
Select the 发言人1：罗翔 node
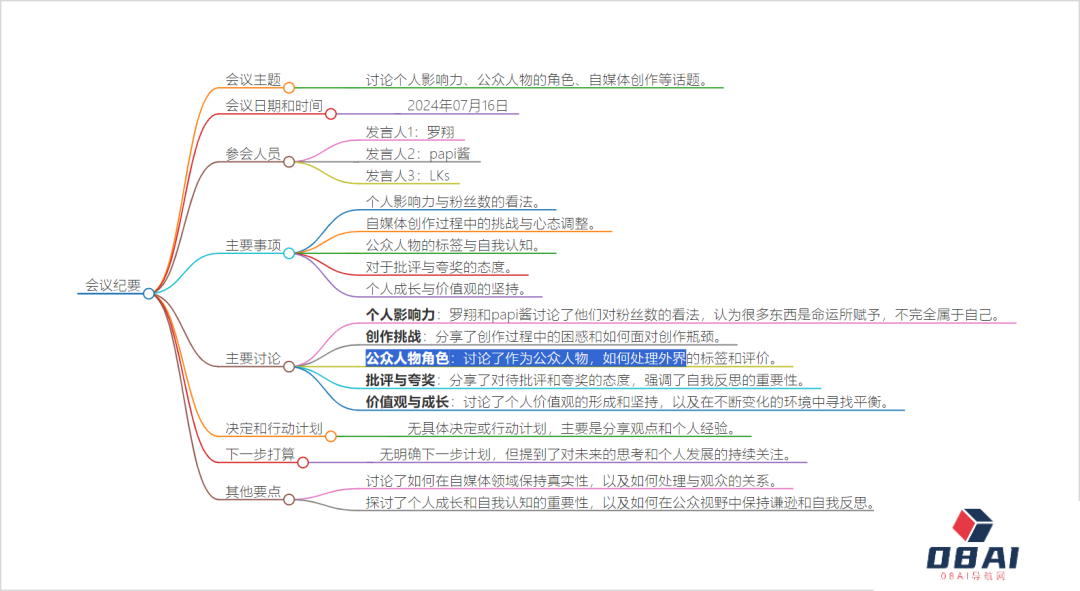click(402, 131)
